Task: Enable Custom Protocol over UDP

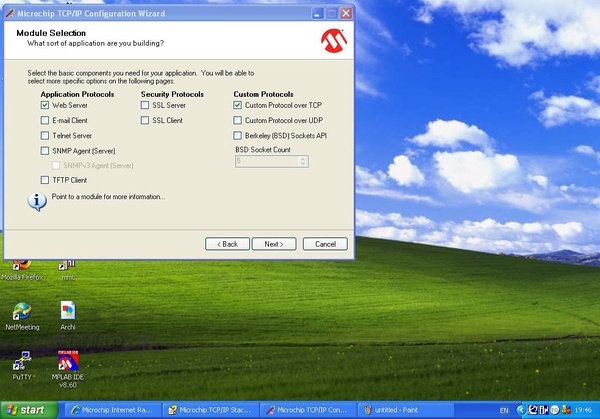Action: click(x=237, y=121)
